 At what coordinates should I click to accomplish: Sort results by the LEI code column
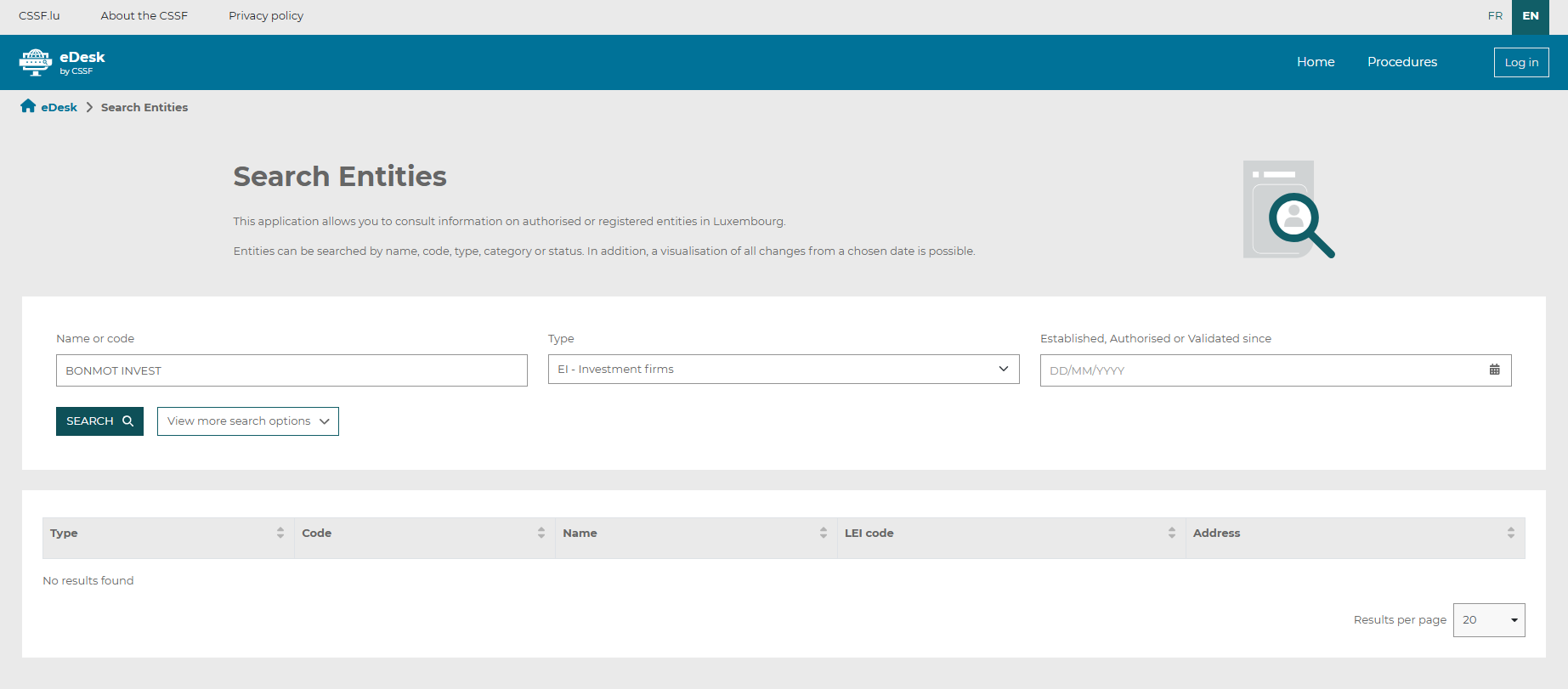[x=1171, y=534]
